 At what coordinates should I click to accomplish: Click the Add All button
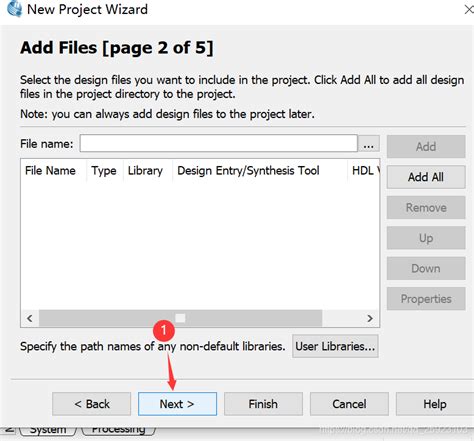pos(426,177)
